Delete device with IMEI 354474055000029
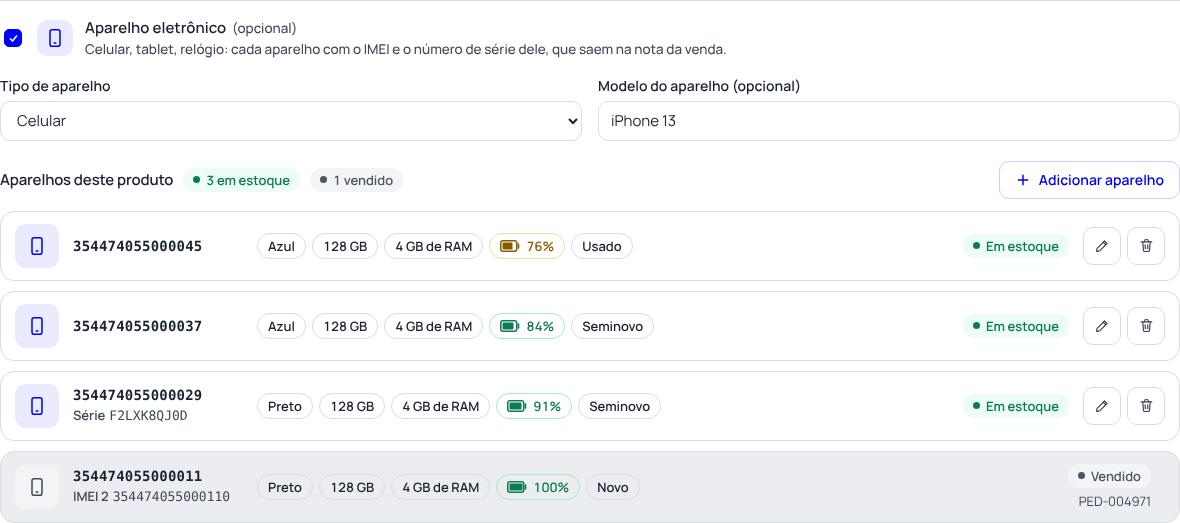The image size is (1180, 523). (1146, 406)
